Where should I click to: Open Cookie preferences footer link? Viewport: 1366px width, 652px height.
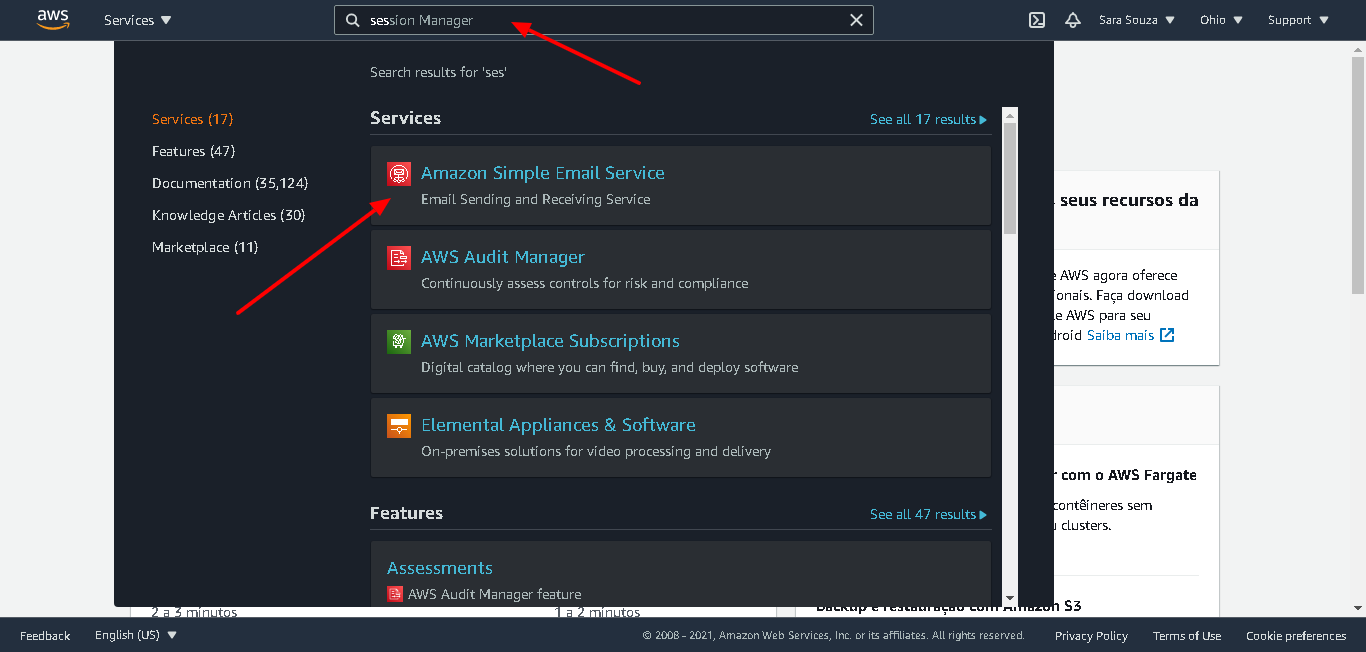tap(1296, 635)
